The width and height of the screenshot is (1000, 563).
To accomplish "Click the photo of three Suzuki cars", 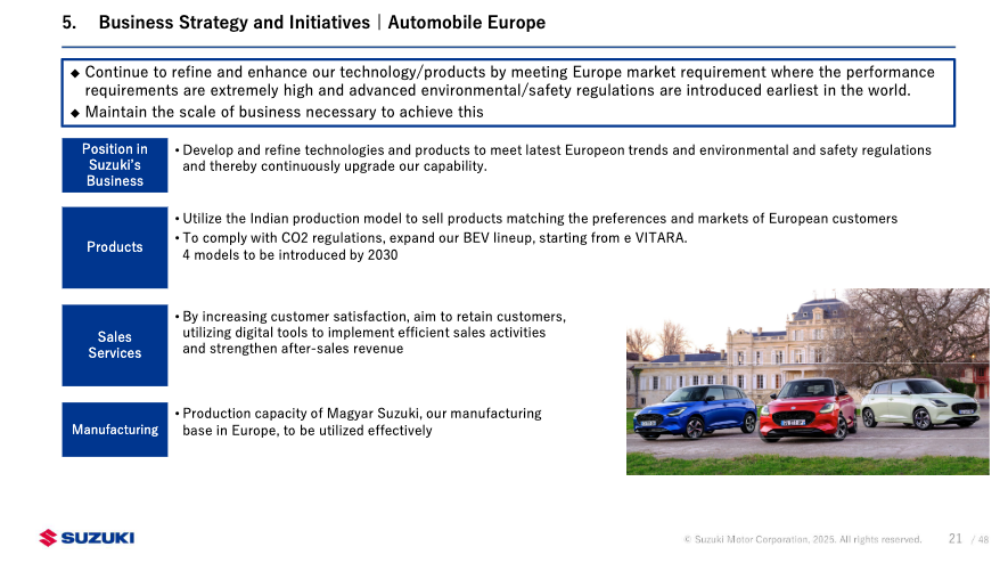I will click(807, 381).
